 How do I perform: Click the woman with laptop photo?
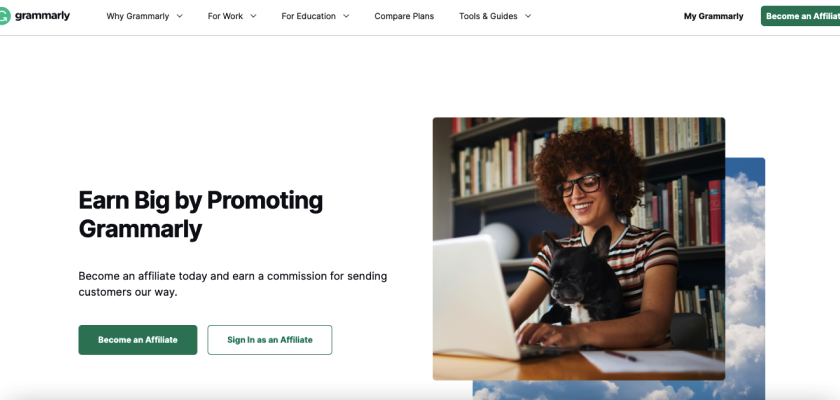click(x=579, y=248)
